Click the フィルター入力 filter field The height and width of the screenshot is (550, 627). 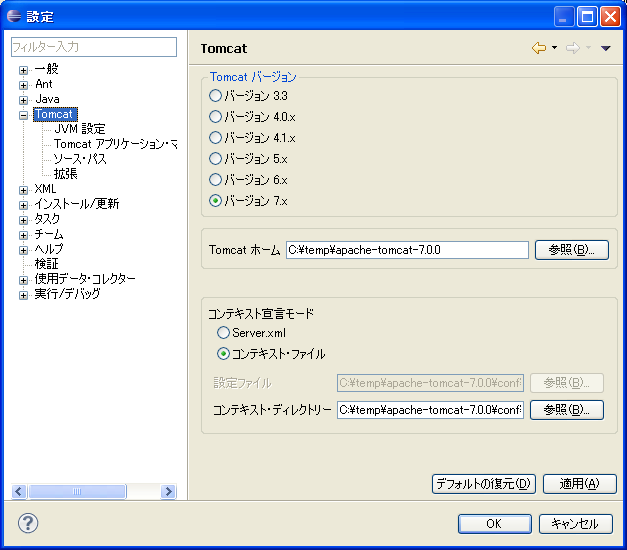click(94, 47)
